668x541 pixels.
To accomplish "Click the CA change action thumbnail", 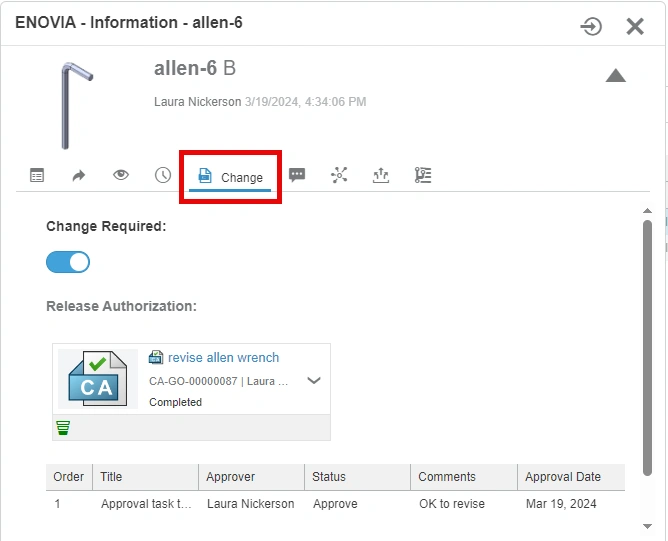I will pyautogui.click(x=97, y=378).
